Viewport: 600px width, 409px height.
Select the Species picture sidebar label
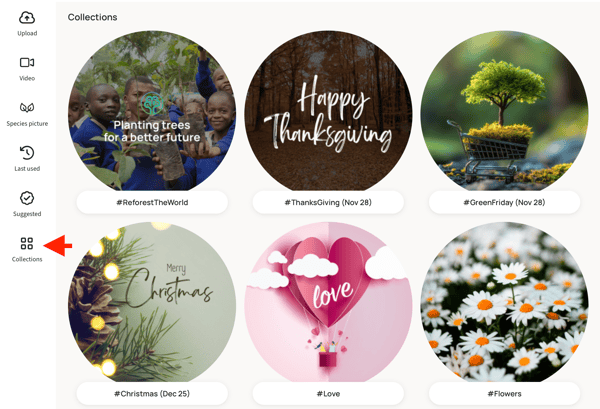[x=27, y=124]
